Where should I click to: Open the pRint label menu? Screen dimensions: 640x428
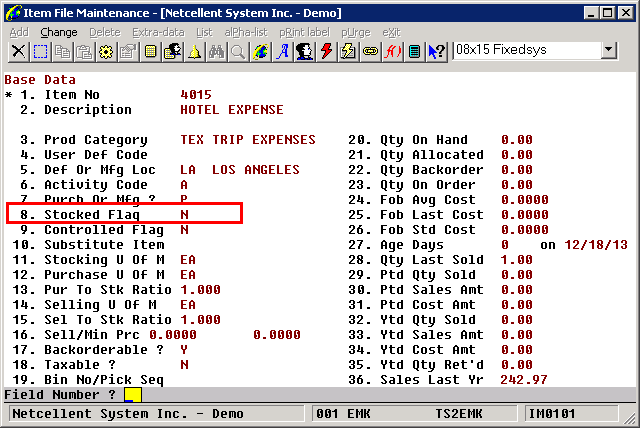[x=304, y=32]
